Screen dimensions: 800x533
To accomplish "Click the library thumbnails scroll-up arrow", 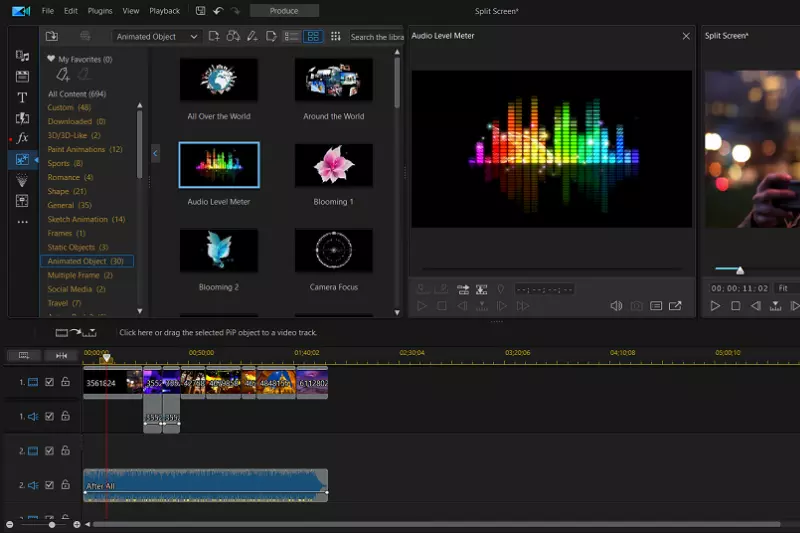I will 397,52.
